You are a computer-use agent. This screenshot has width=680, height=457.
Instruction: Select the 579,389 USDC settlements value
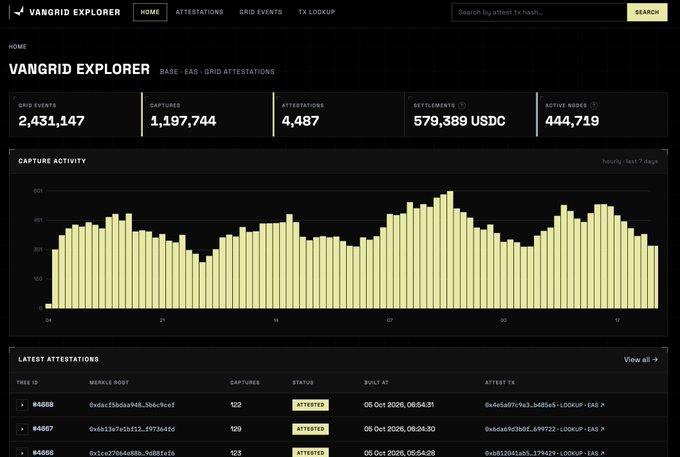pyautogui.click(x=459, y=121)
